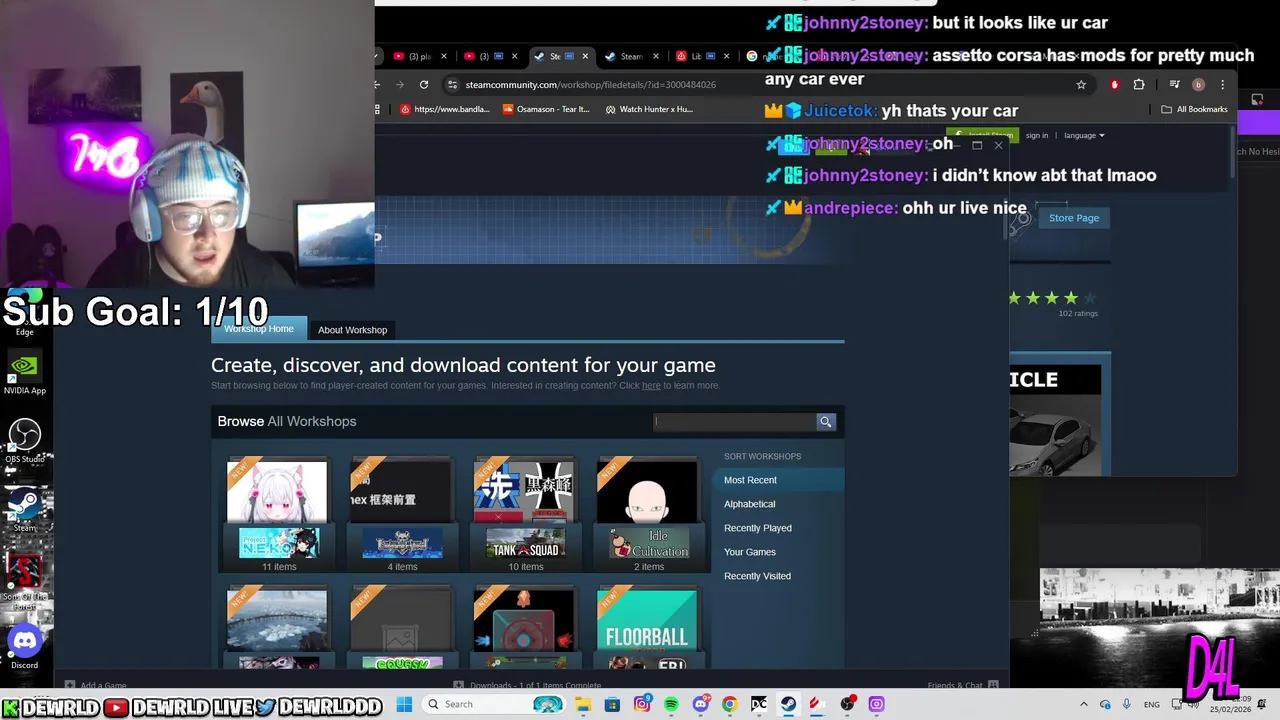
Task: Open NVIDIA App desktop icon
Action: [24, 374]
